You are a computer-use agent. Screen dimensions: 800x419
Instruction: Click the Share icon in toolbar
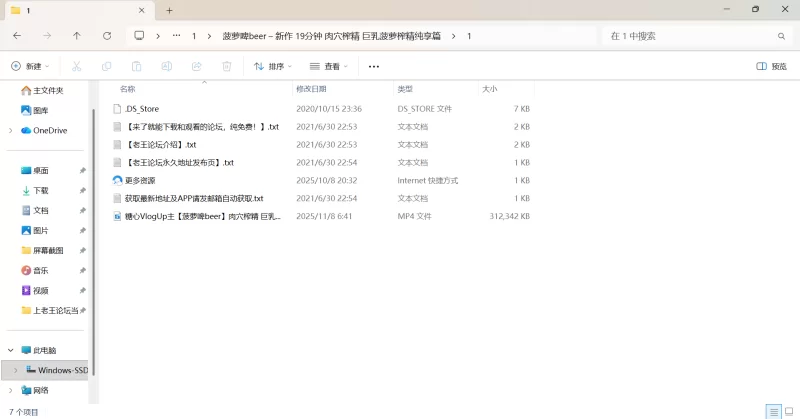pos(197,66)
